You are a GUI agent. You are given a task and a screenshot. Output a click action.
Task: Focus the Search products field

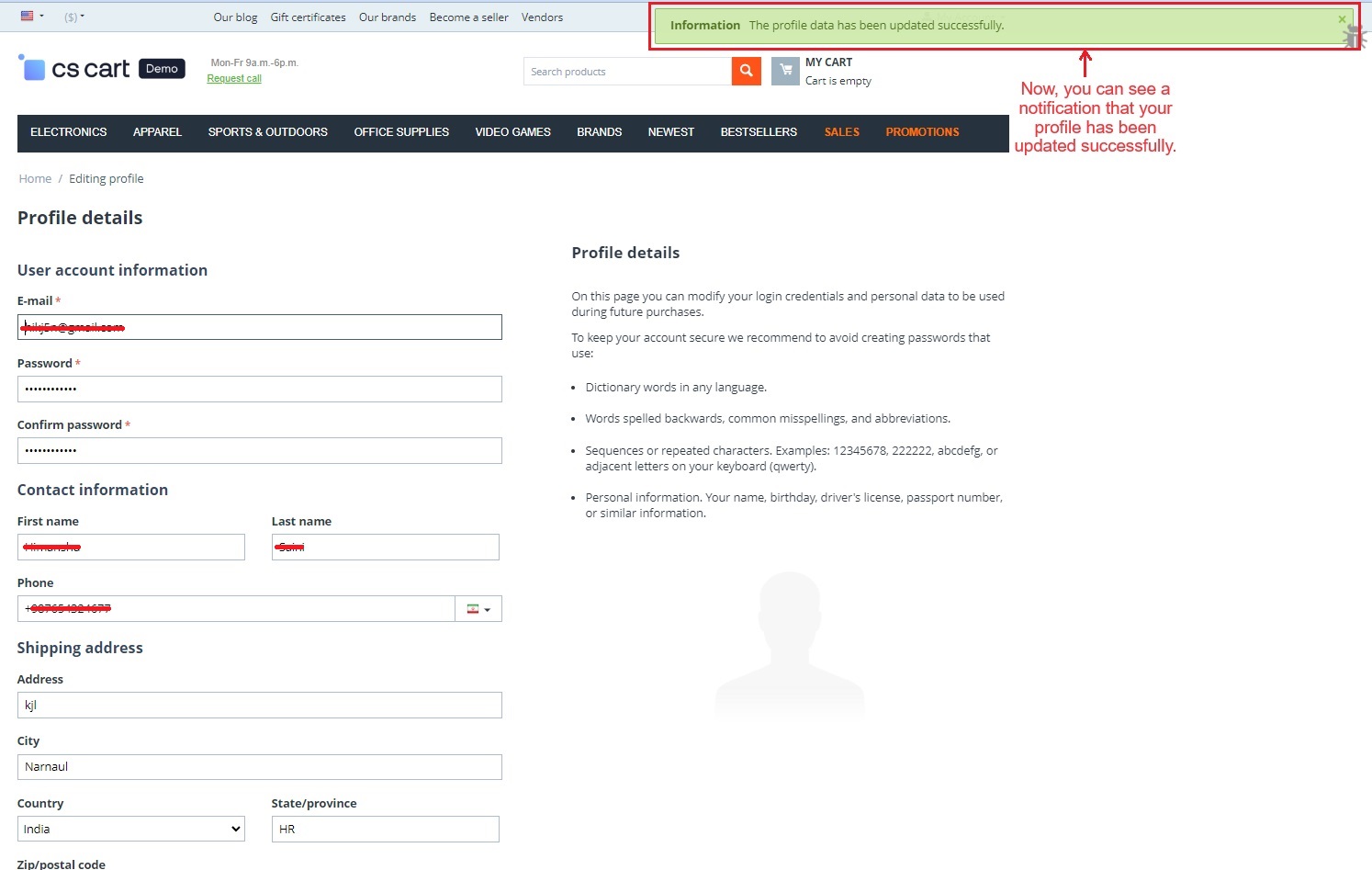point(627,72)
